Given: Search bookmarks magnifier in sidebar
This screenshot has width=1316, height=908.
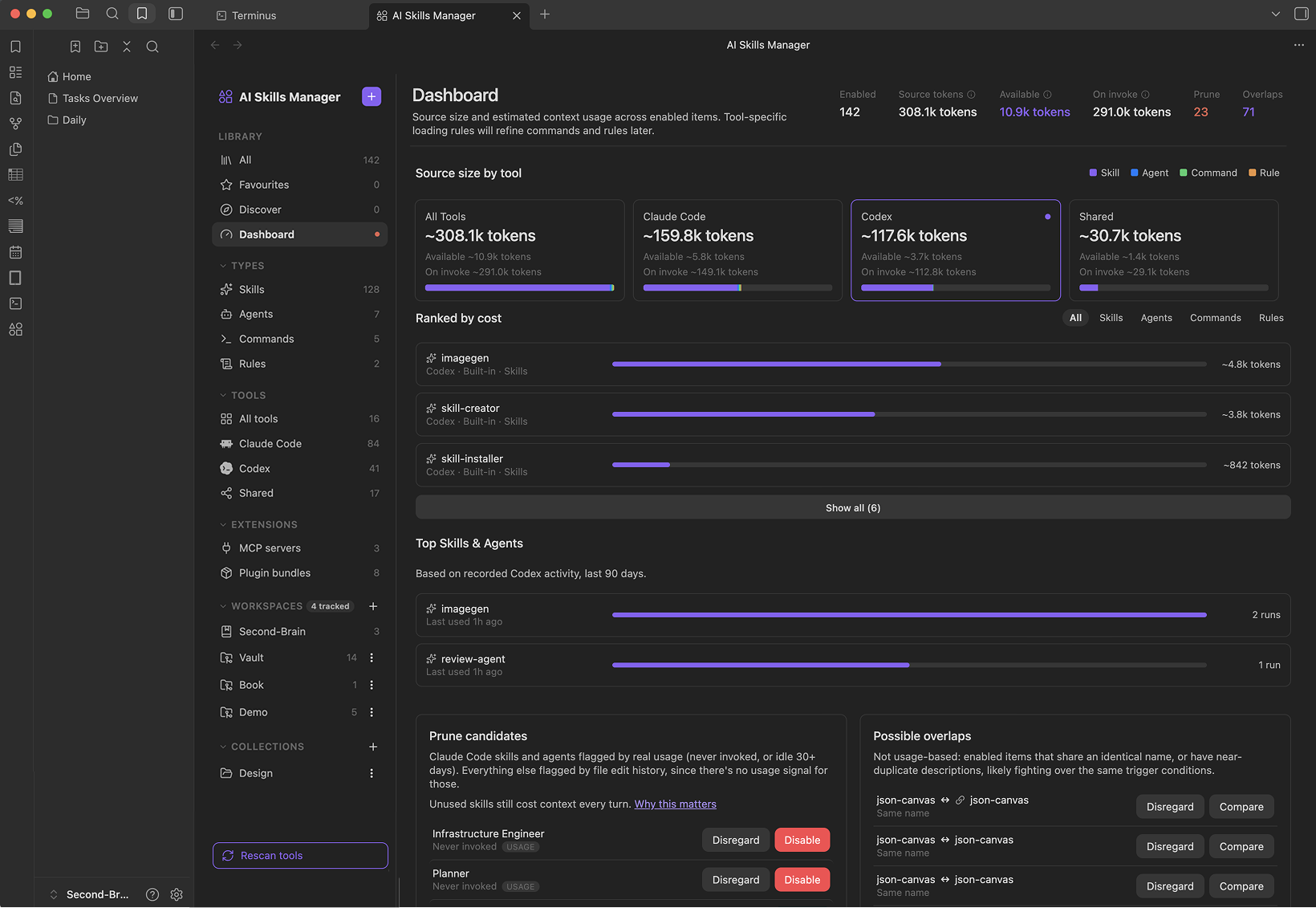Looking at the screenshot, I should point(152,47).
